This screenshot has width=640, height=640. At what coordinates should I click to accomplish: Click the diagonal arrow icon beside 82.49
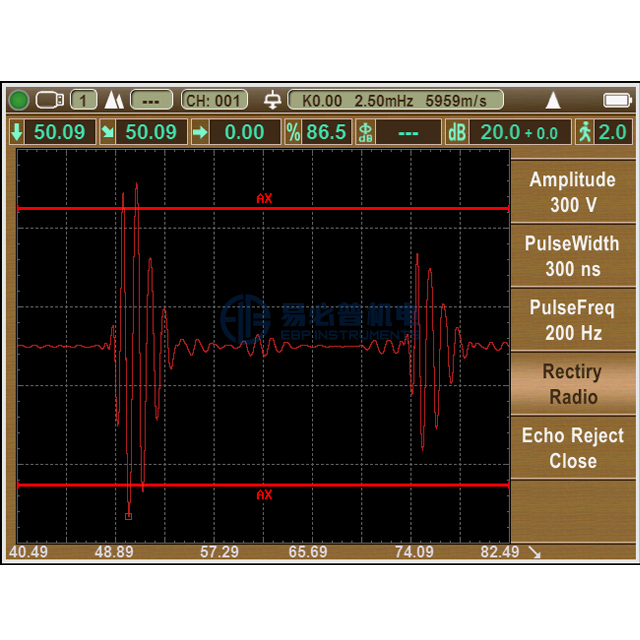pos(534,552)
